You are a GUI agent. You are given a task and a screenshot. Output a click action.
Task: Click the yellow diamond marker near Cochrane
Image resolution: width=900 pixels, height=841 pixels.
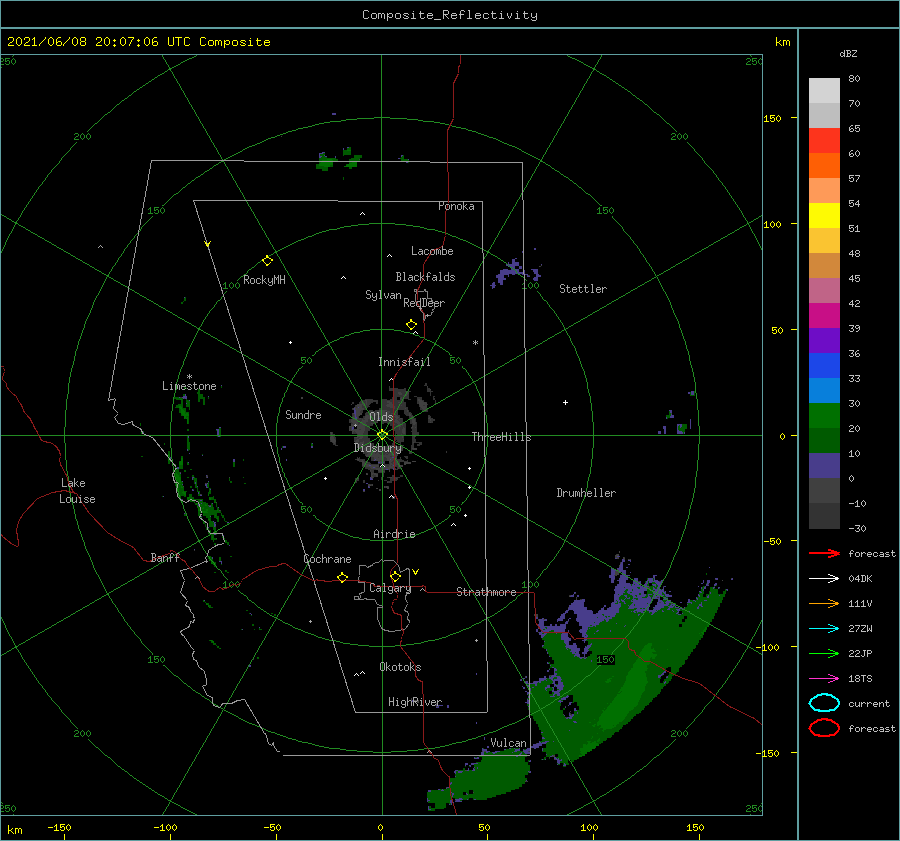tap(343, 578)
